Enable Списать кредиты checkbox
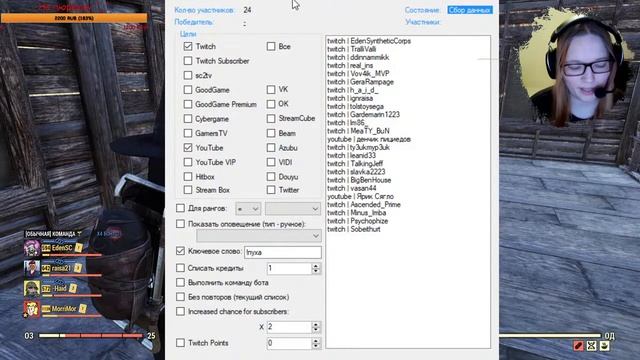 click(180, 268)
